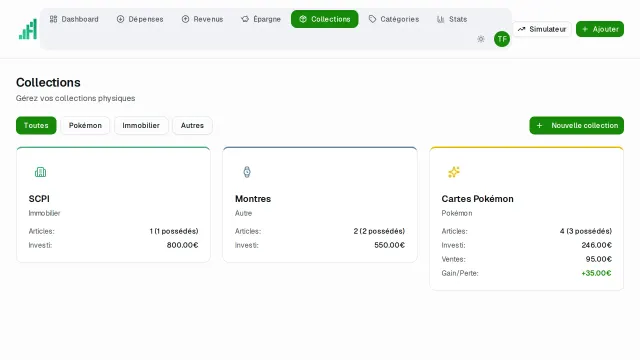Click 'Gérez vos collections physiques' subtitle
Viewport: 640px width, 360px height.
pyautogui.click(x=76, y=98)
